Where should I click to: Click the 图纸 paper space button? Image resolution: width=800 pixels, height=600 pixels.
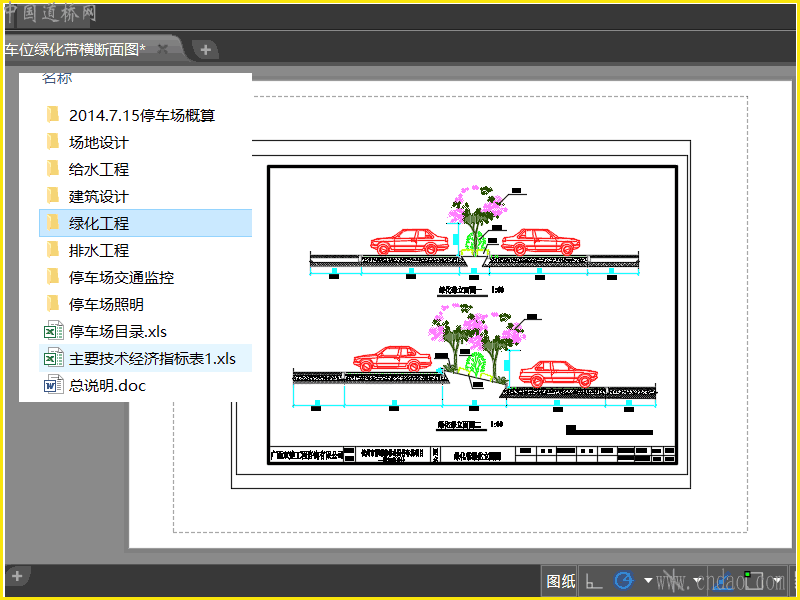(560, 581)
